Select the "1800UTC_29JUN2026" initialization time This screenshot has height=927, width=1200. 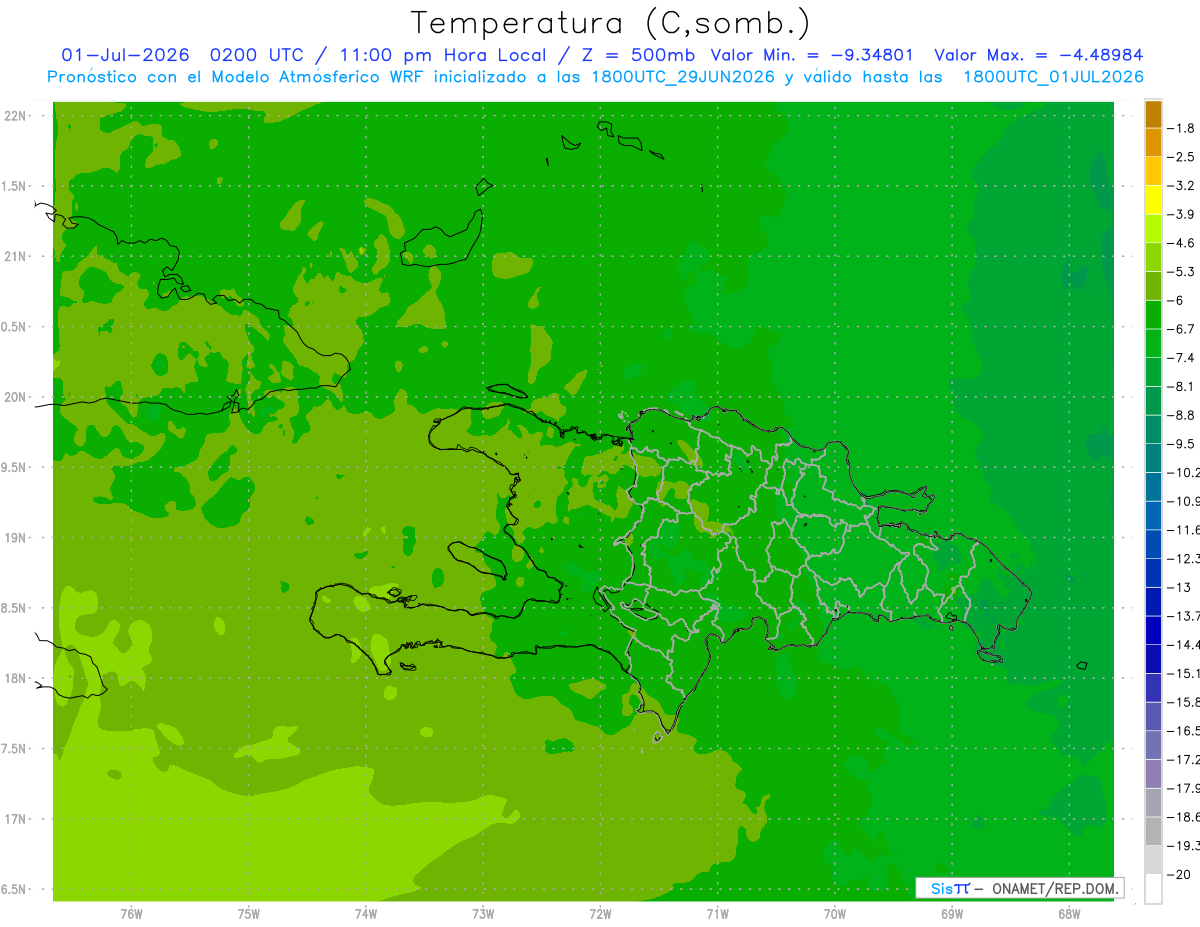(683, 77)
